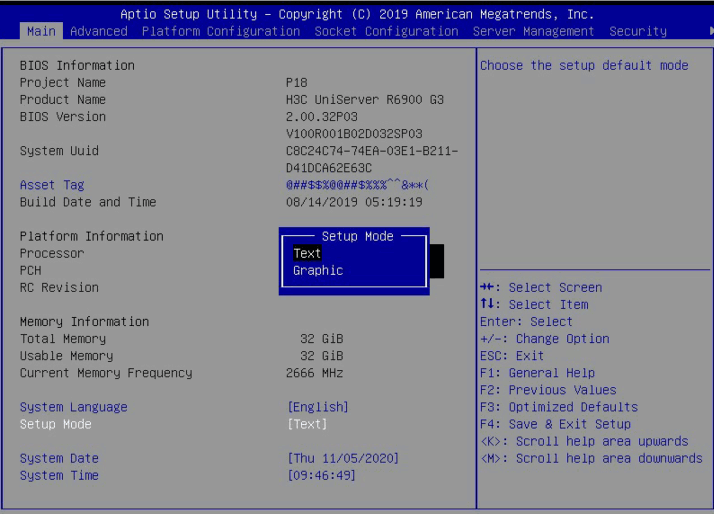714x514 pixels.
Task: Click Current Memory Frequency value 2666 MHz
Action: [x=314, y=373]
